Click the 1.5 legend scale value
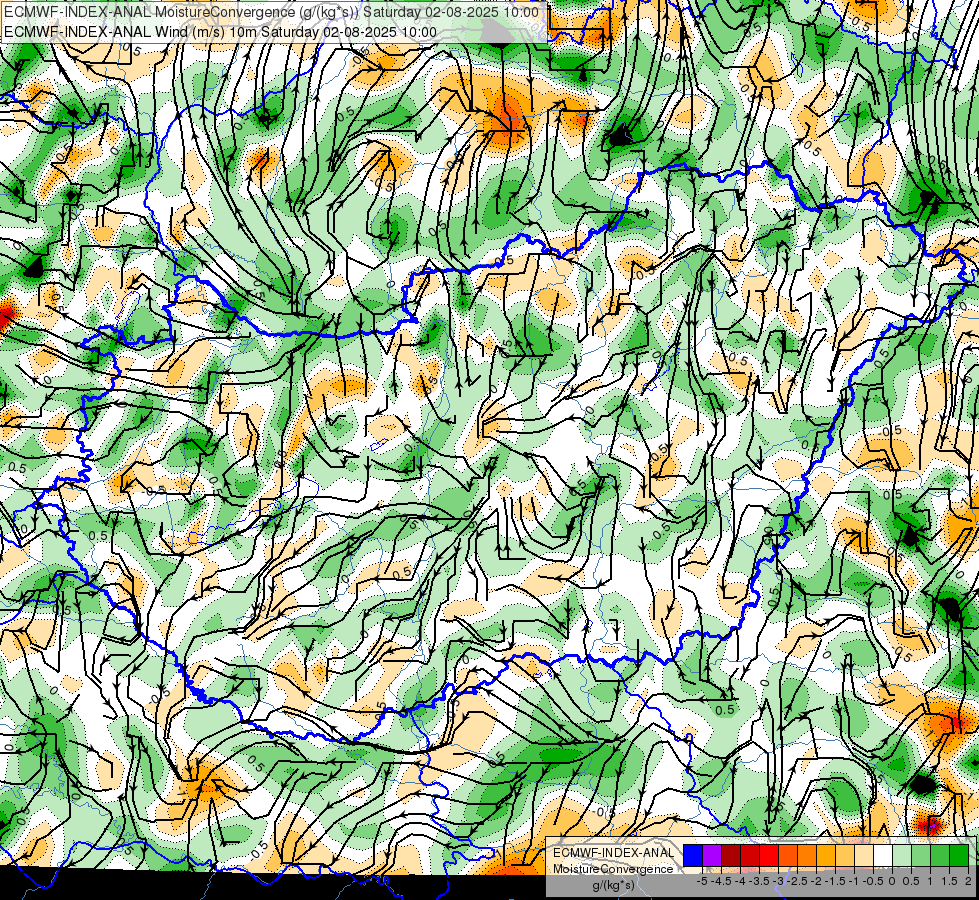Image resolution: width=979 pixels, height=900 pixels. [949, 881]
